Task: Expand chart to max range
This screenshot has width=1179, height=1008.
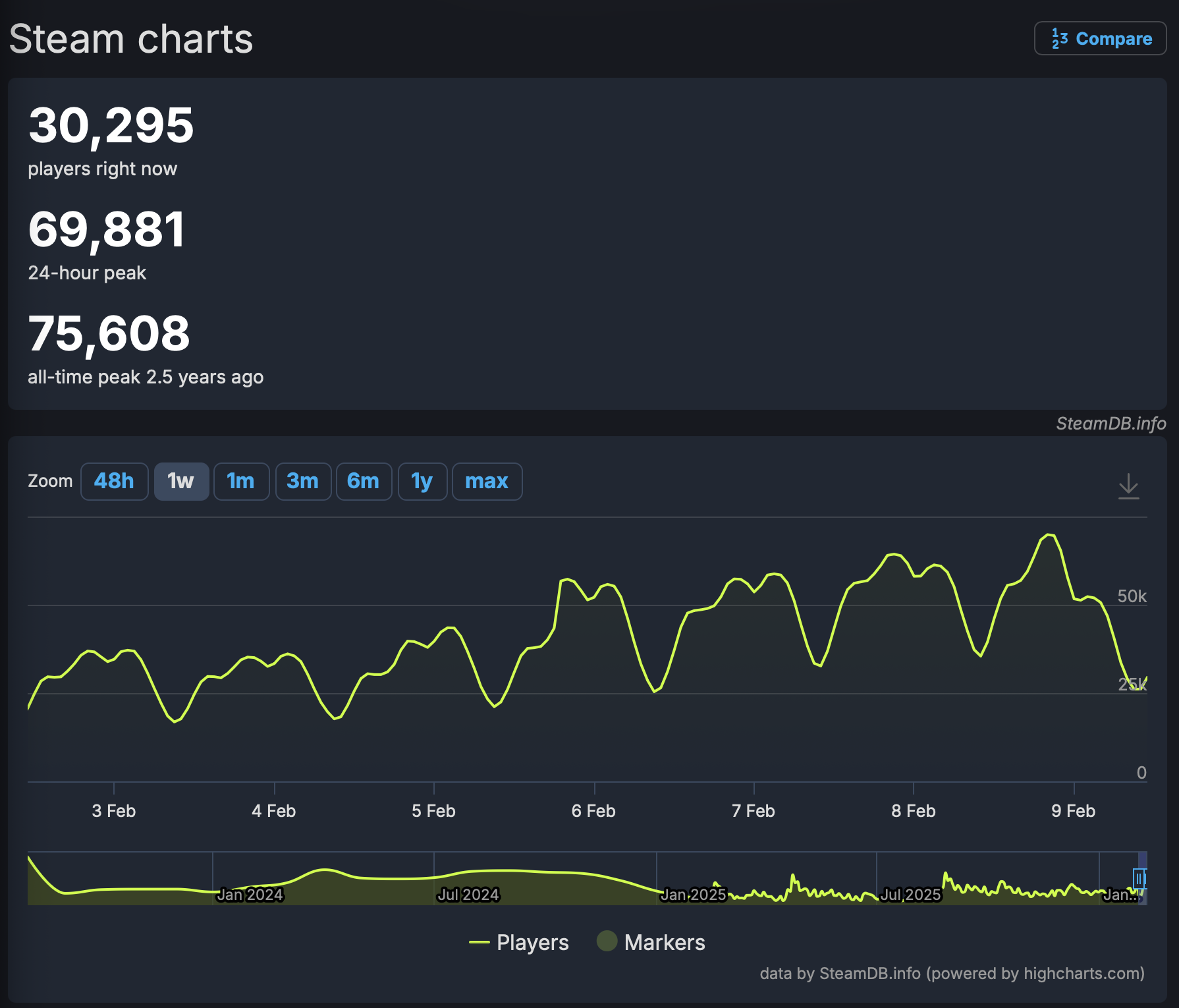Action: click(487, 482)
